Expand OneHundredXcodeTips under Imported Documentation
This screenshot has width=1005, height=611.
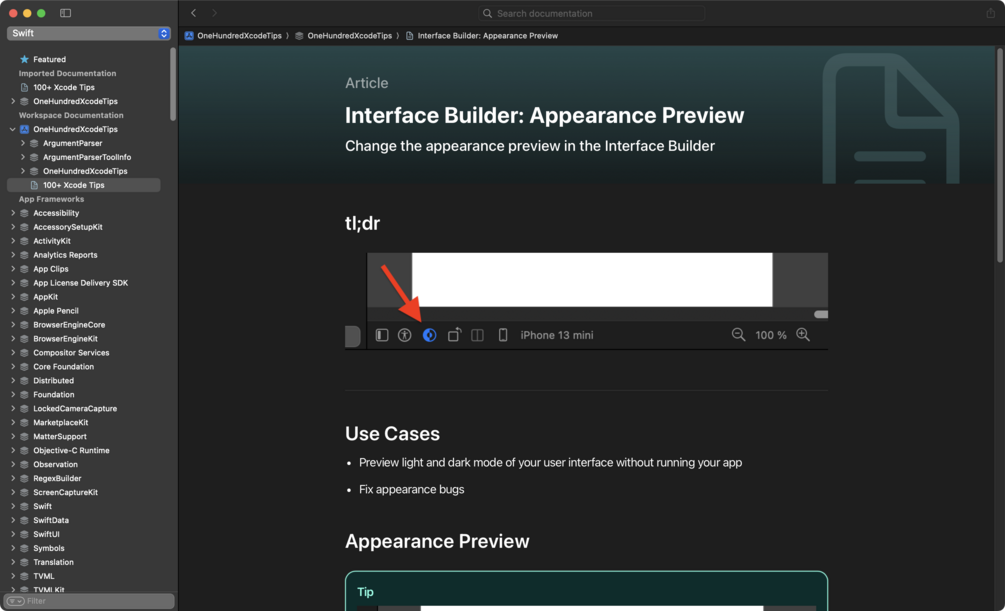click(13, 101)
